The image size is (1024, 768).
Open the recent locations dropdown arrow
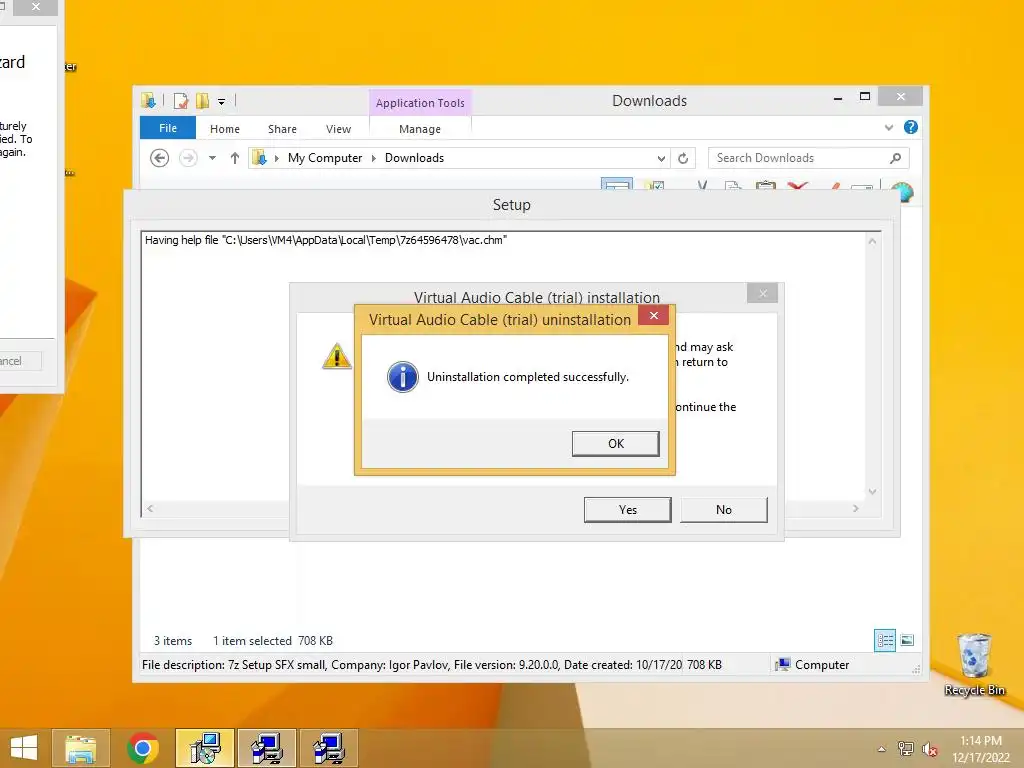click(212, 158)
